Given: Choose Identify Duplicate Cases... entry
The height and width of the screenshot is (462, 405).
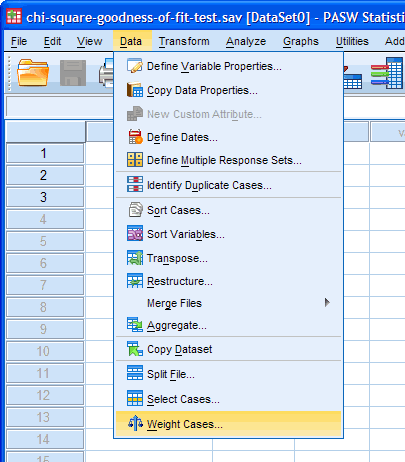Looking at the screenshot, I should click(228, 185).
